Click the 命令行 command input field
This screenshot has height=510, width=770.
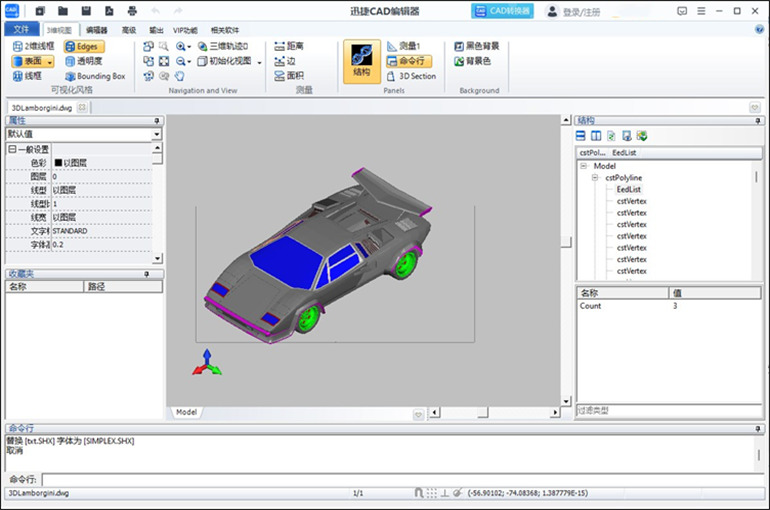403,480
